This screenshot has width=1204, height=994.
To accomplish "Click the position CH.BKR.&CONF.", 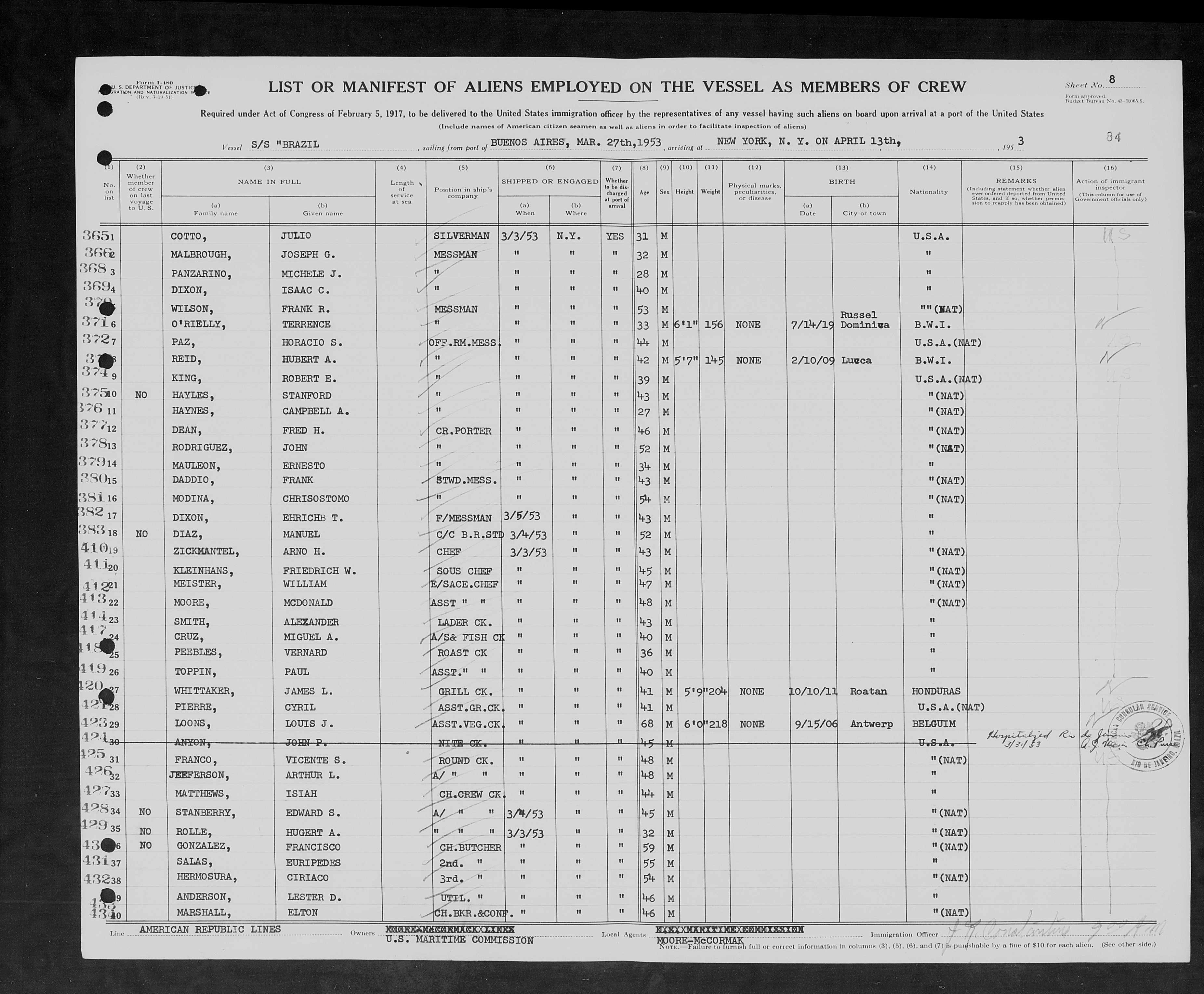I will coord(474,914).
